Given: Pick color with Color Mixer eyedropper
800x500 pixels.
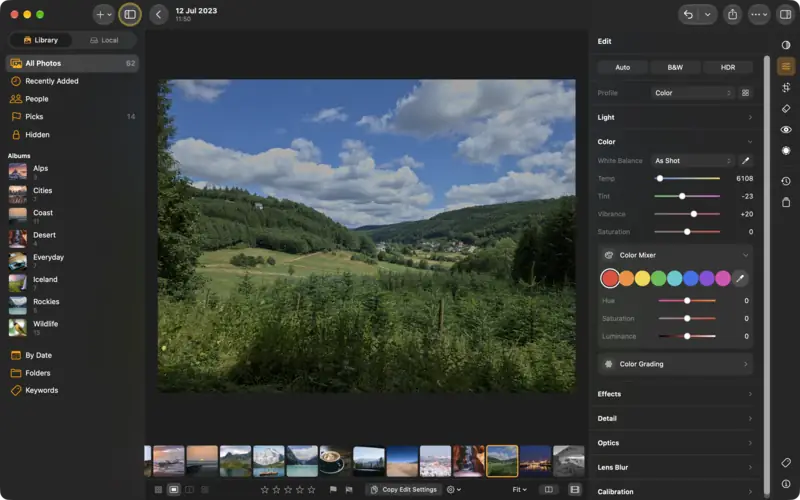Looking at the screenshot, I should click(x=740, y=278).
